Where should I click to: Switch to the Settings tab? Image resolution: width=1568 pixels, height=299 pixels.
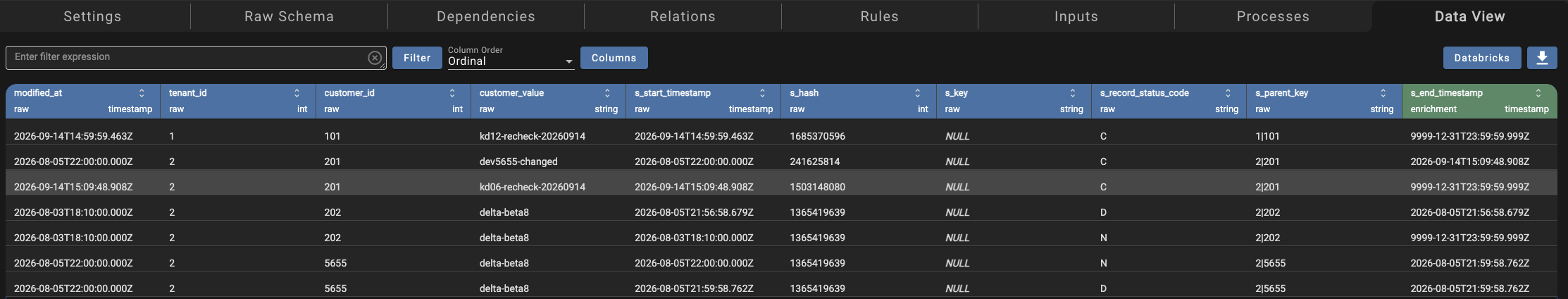pyautogui.click(x=93, y=16)
